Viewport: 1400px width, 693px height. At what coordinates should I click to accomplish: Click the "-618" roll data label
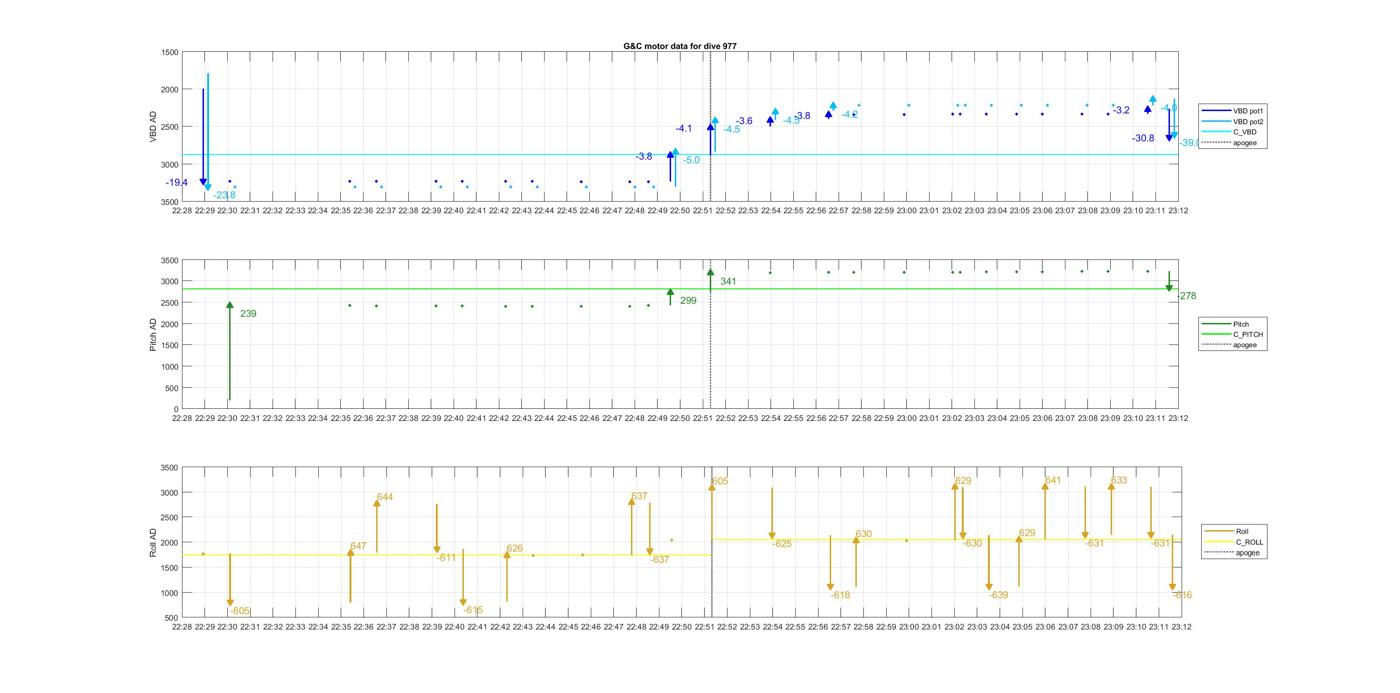(840, 595)
